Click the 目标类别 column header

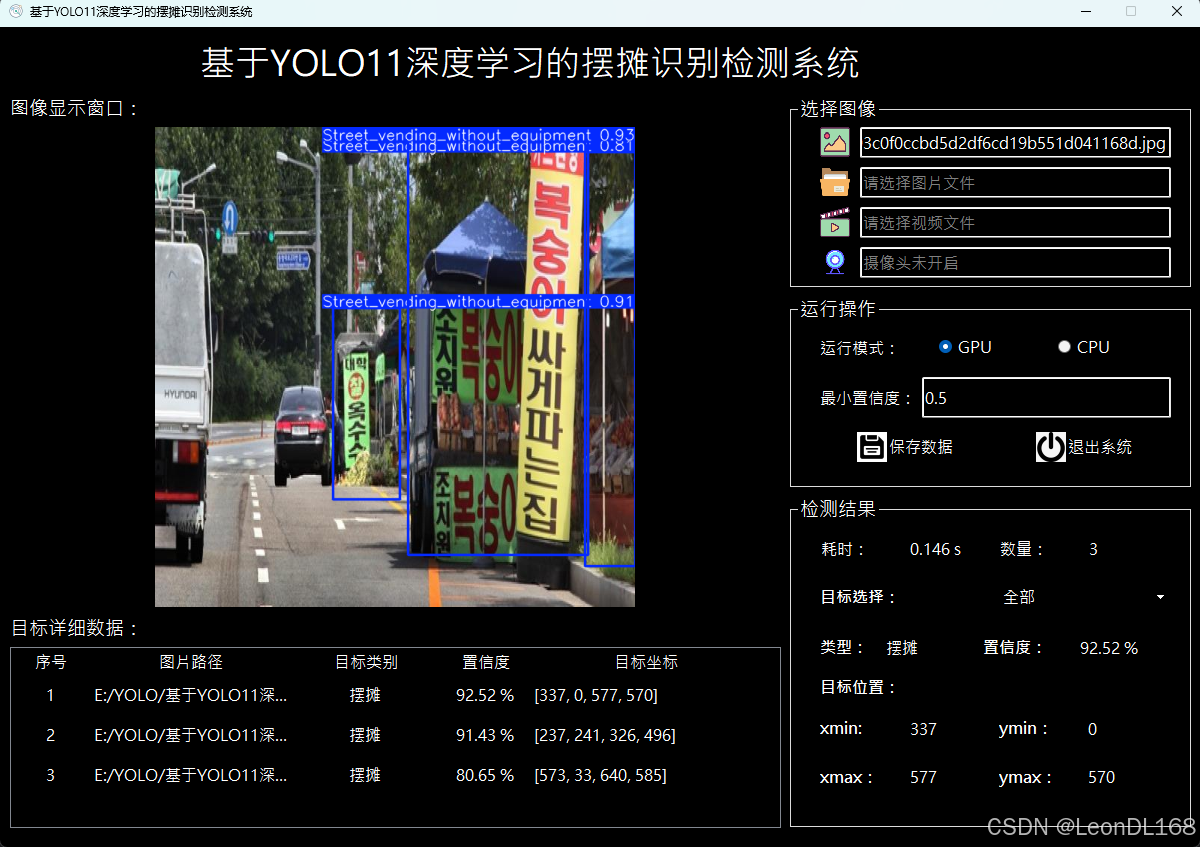[x=366, y=662]
